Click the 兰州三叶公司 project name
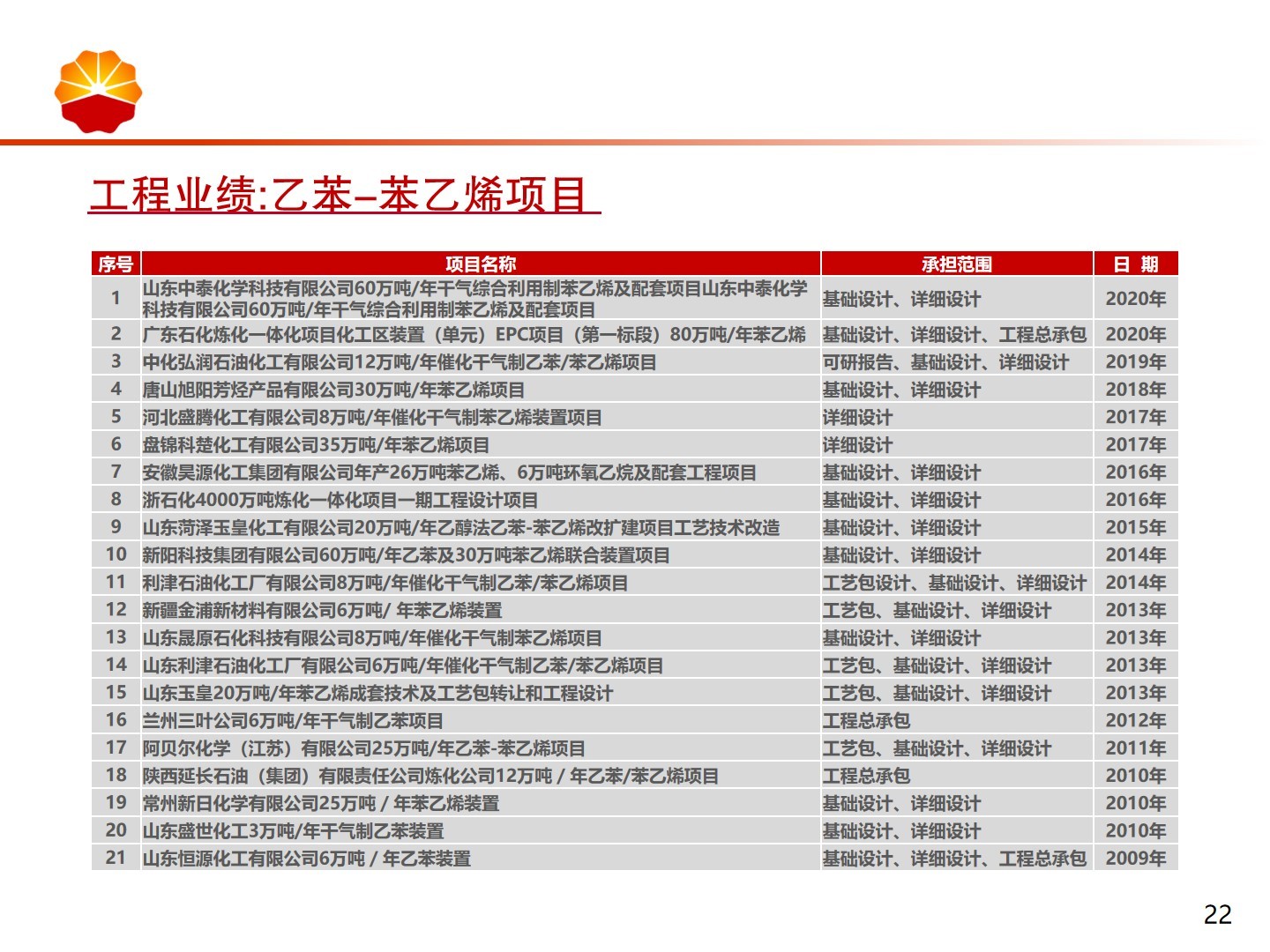1270x952 pixels. tap(293, 721)
